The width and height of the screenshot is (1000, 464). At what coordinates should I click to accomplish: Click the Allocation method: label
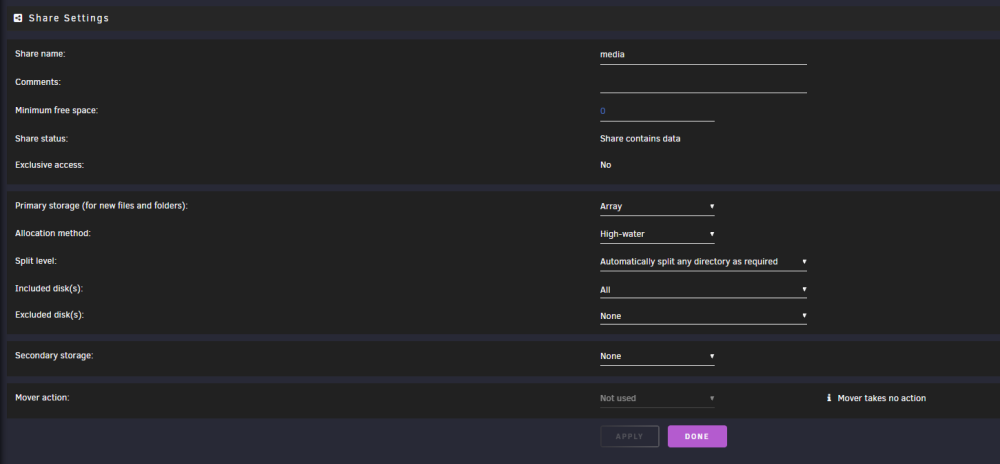53,233
